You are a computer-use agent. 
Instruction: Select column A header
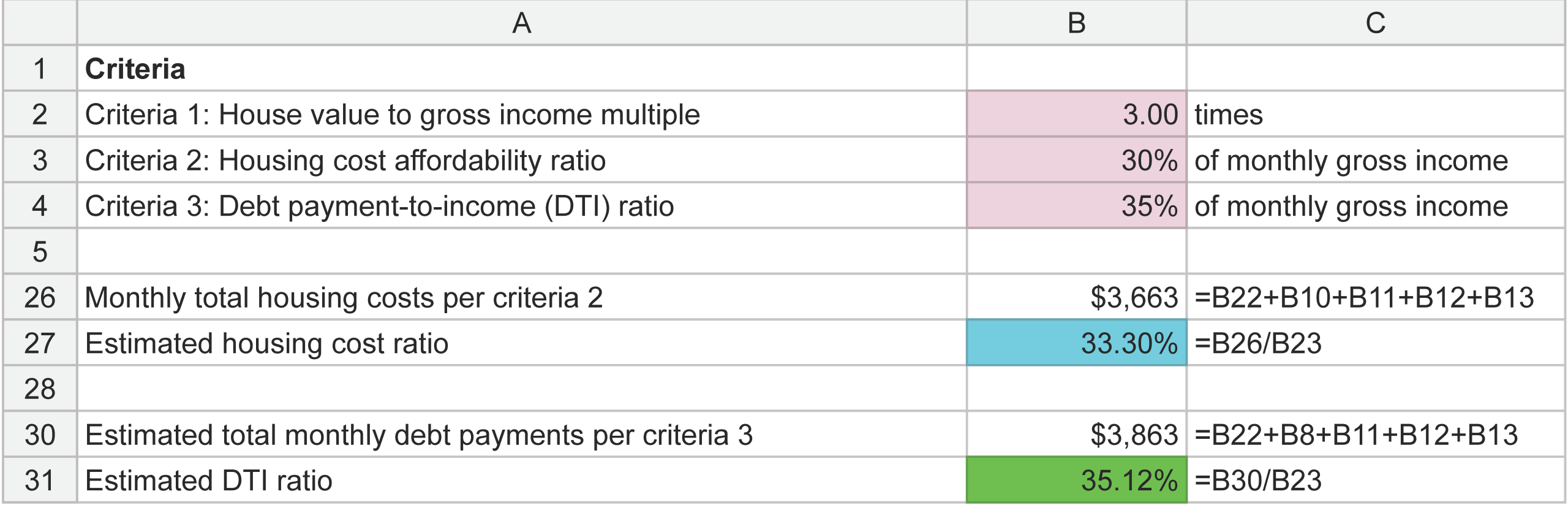pyautogui.click(x=521, y=23)
